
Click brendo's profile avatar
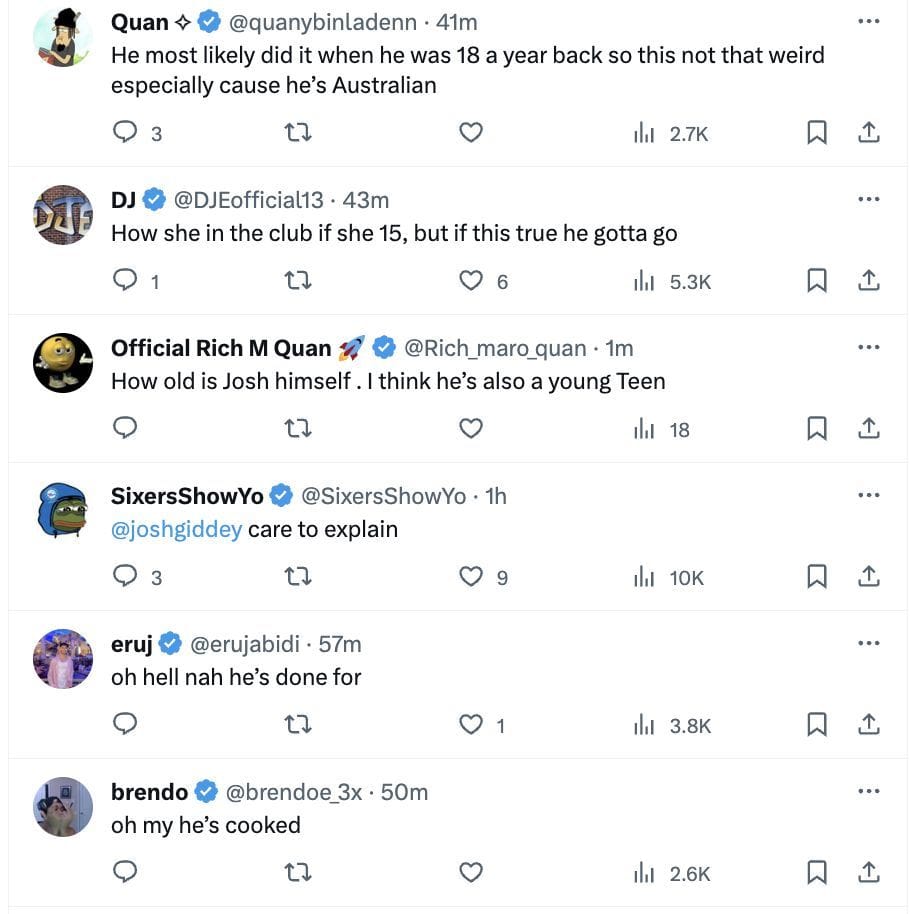pyautogui.click(x=63, y=806)
